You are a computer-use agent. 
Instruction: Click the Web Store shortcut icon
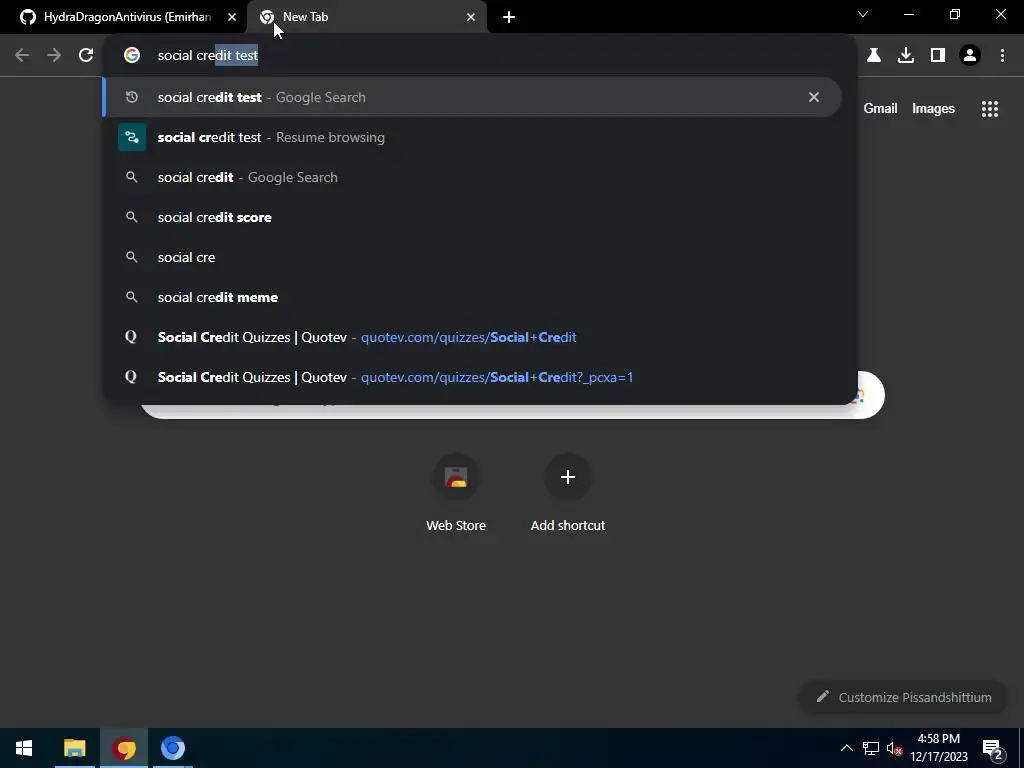[456, 477]
